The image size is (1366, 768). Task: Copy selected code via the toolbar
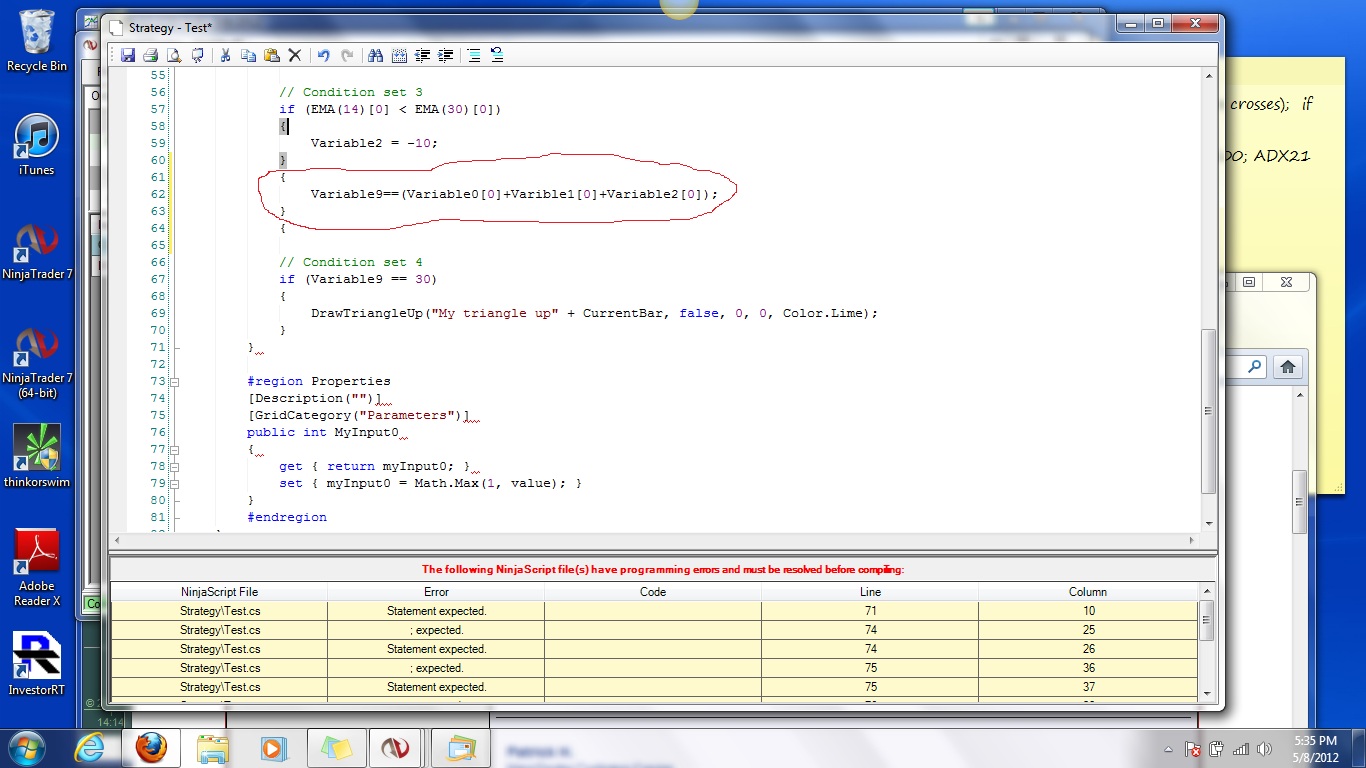248,56
